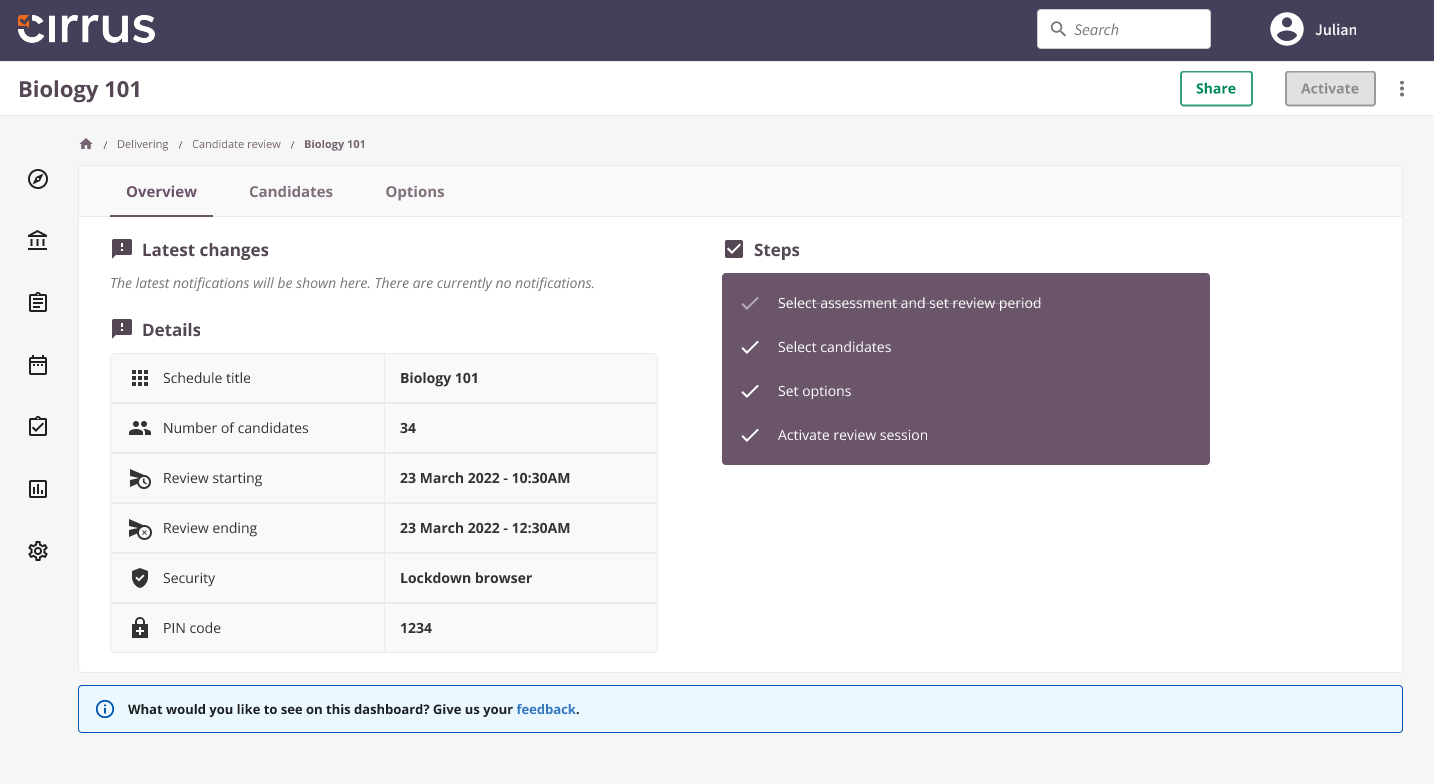Screen dimensions: 1434x784
Task: Click the Review ending icon
Action: [x=140, y=528]
